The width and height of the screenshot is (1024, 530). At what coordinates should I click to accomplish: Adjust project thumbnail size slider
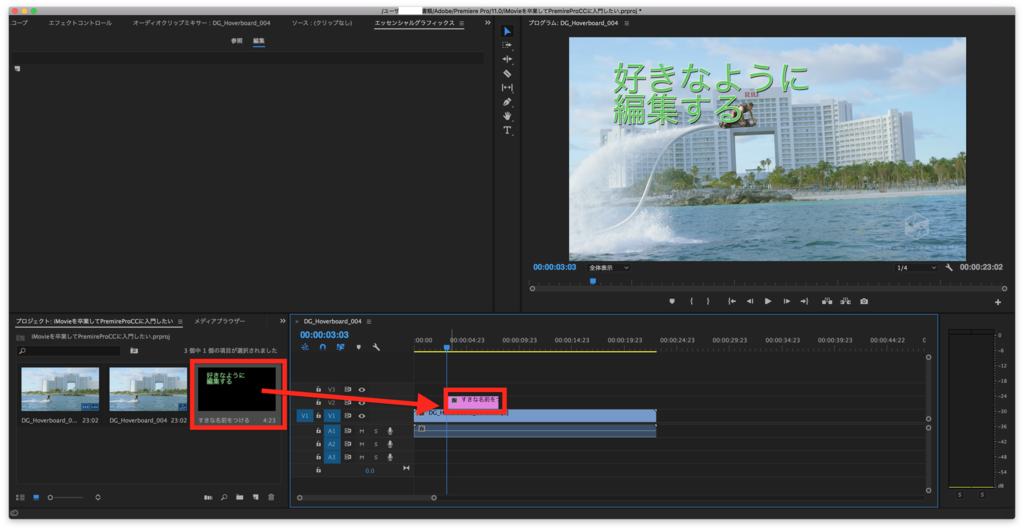pyautogui.click(x=66, y=497)
